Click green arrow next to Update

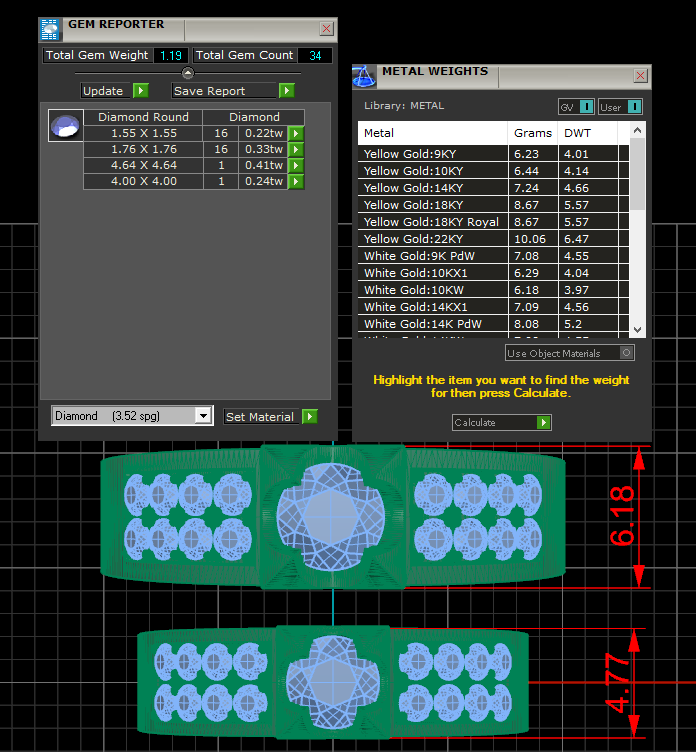point(141,91)
